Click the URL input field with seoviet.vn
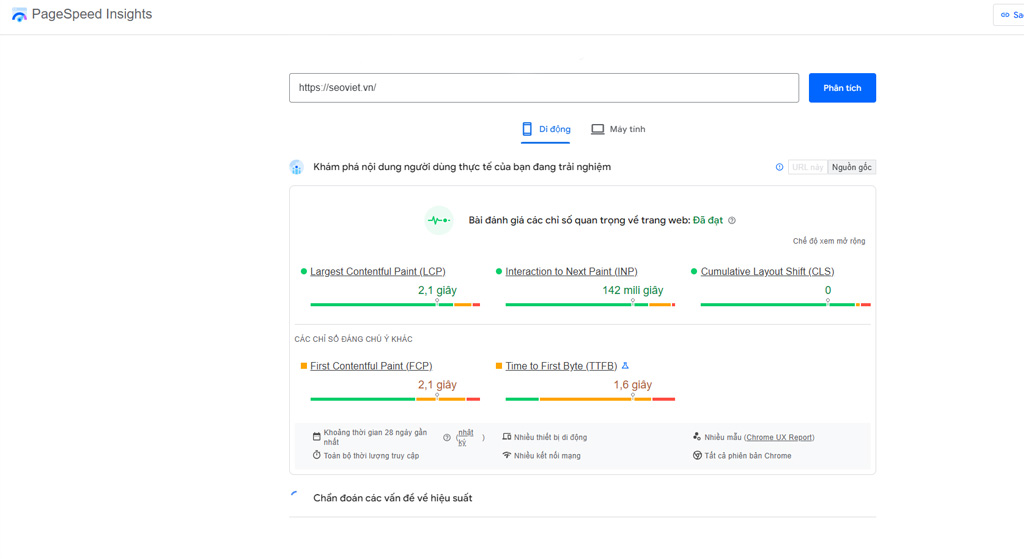This screenshot has width=1024, height=559. [x=543, y=88]
